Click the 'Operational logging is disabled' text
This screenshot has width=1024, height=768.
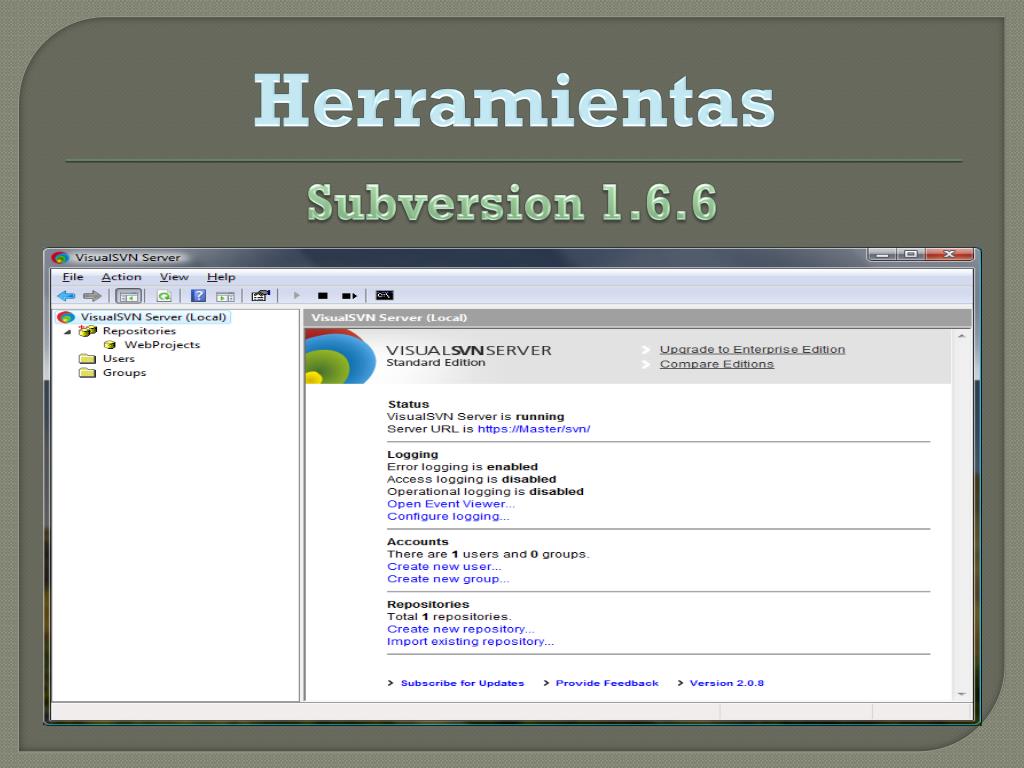point(485,492)
